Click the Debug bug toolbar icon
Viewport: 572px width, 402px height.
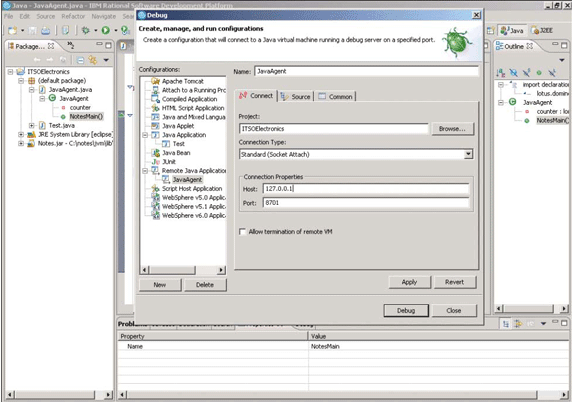[x=86, y=30]
